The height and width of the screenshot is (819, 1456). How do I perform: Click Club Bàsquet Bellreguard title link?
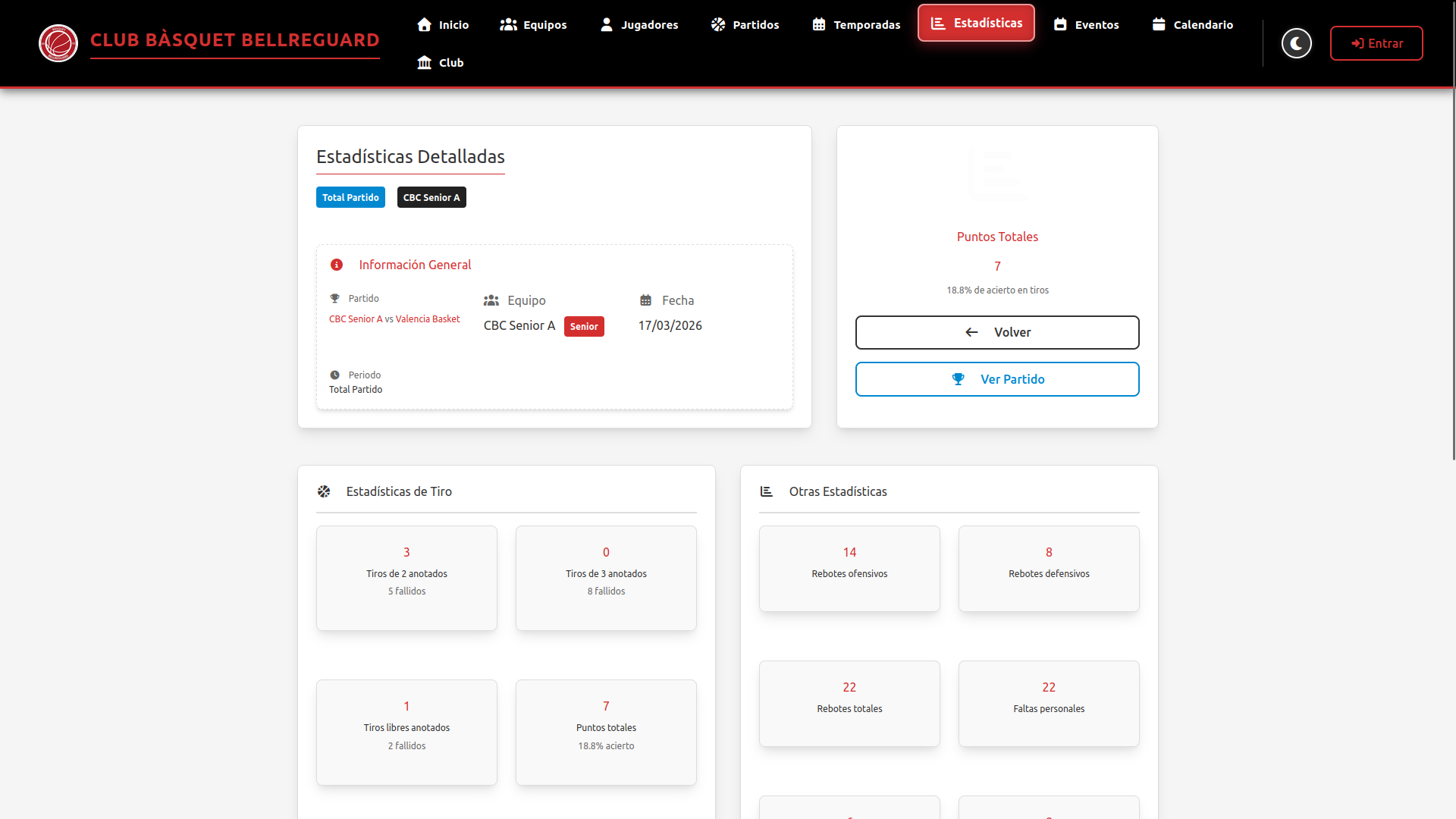point(235,40)
